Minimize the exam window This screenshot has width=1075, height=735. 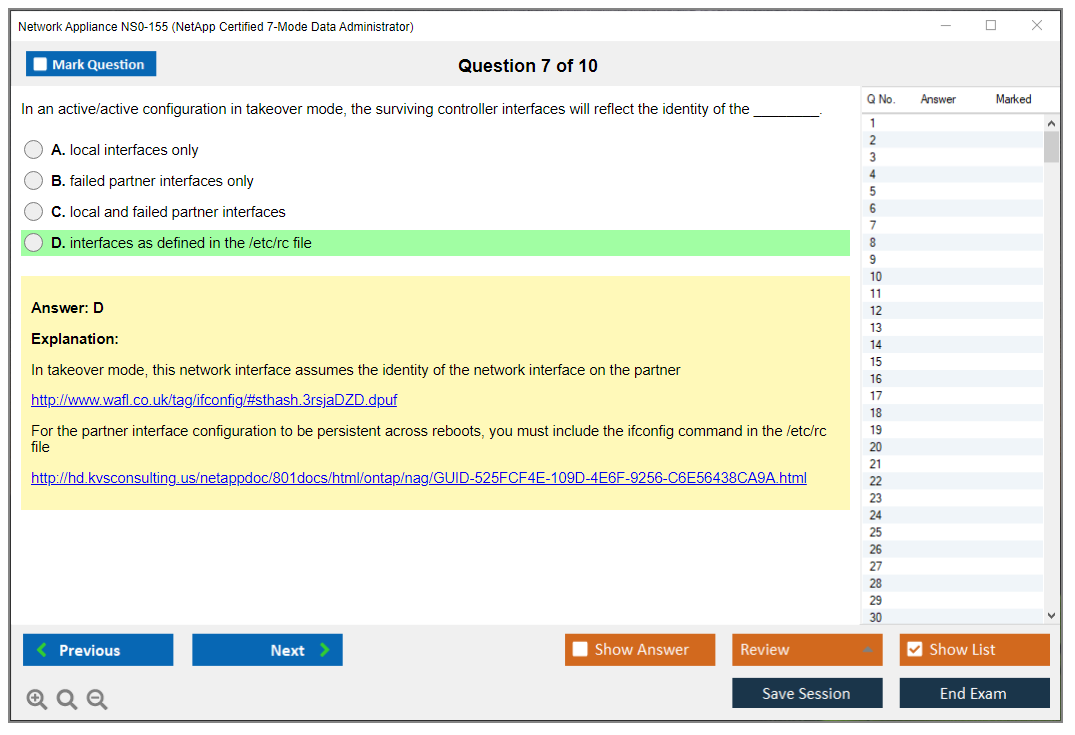tap(945, 26)
